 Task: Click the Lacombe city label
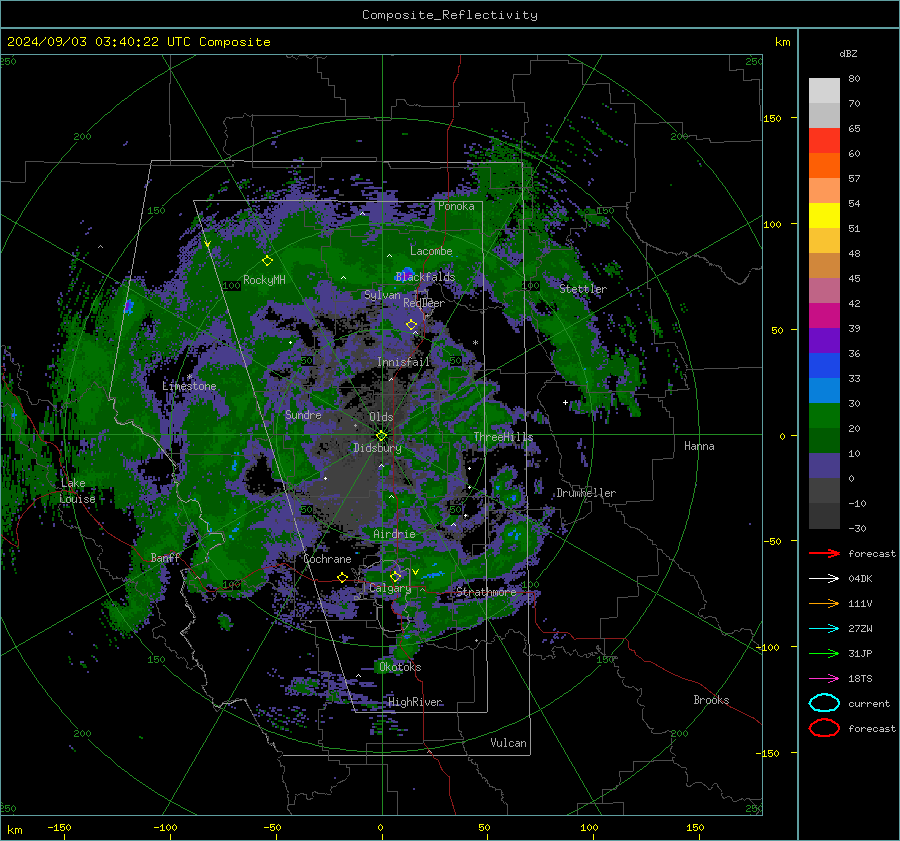[431, 251]
